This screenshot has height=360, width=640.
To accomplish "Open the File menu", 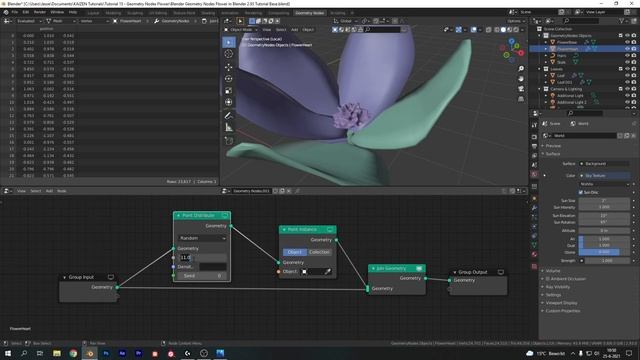I will click(15, 12).
